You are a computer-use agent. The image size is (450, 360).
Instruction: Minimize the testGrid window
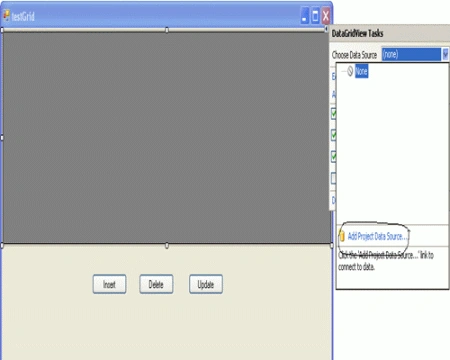304,16
